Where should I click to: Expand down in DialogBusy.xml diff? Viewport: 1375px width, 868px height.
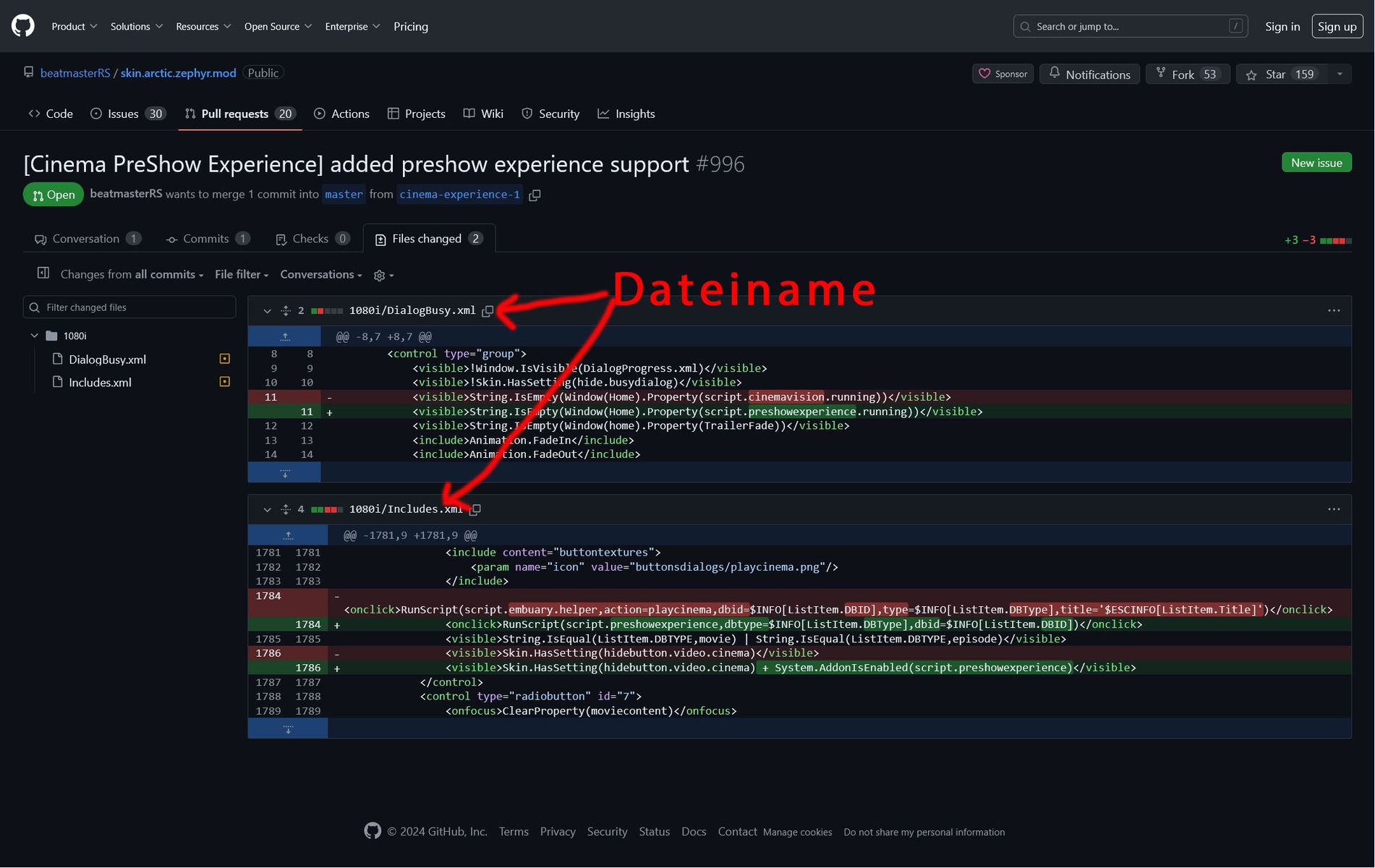(284, 473)
